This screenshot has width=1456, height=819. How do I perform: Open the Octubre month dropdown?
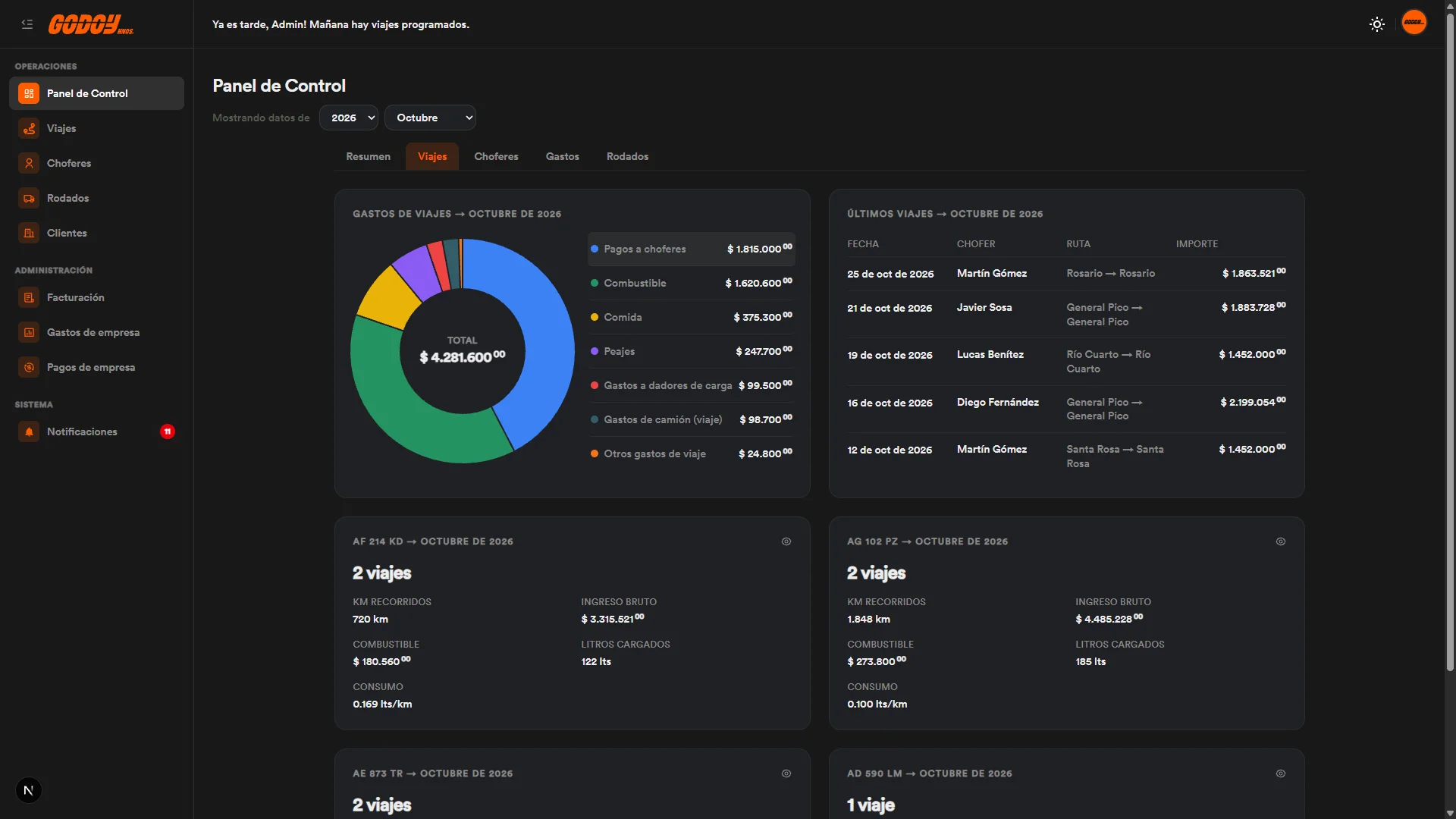pos(430,118)
